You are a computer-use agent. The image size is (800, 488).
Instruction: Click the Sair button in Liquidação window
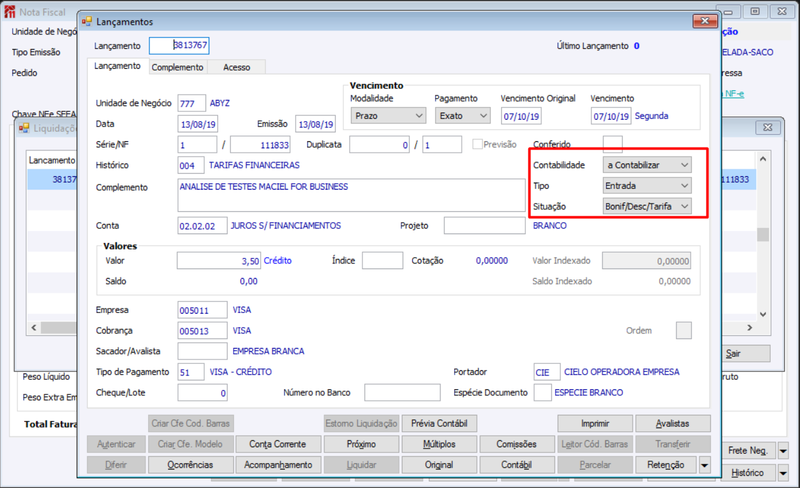click(x=745, y=353)
